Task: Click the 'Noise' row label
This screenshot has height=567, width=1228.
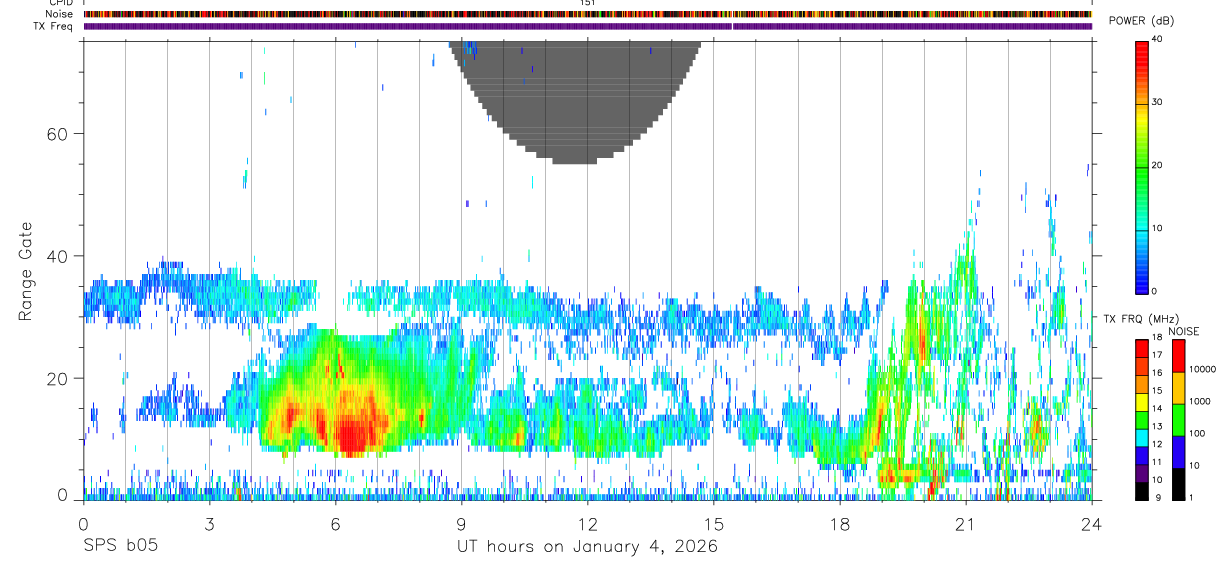Action: 60,14
